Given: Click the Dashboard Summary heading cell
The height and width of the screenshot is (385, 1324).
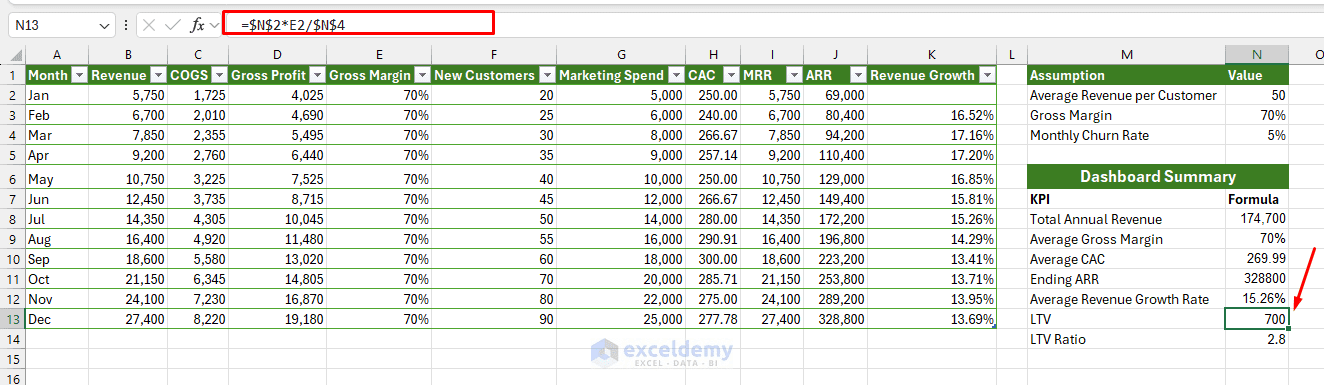Looking at the screenshot, I should coord(1158,177).
